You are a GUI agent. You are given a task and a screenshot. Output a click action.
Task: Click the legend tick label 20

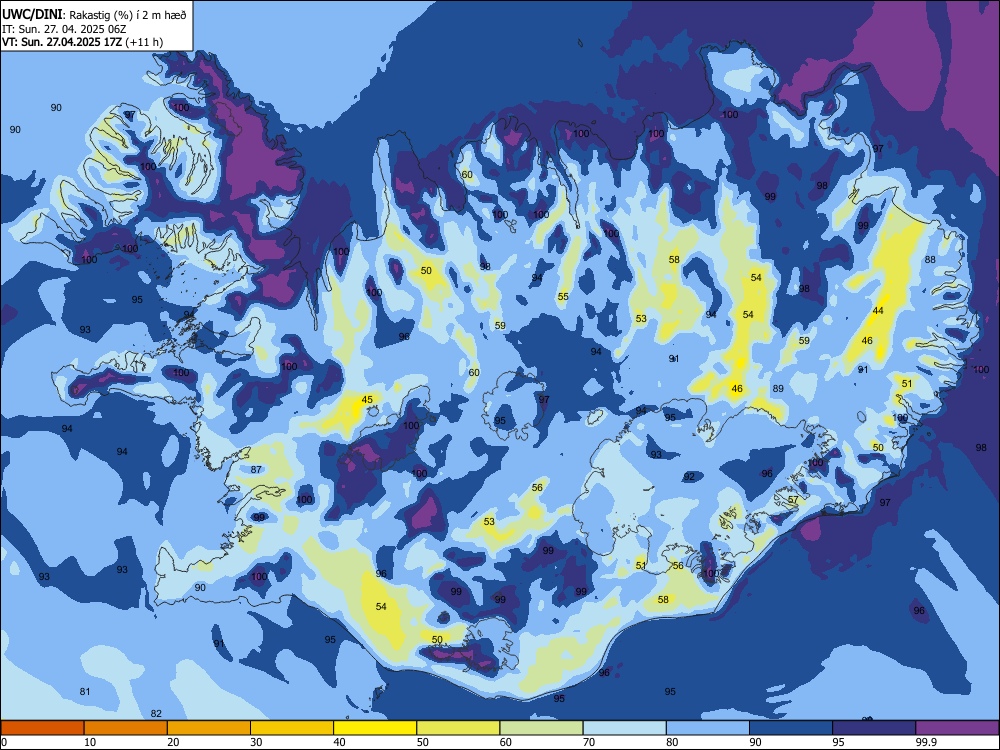point(173,742)
